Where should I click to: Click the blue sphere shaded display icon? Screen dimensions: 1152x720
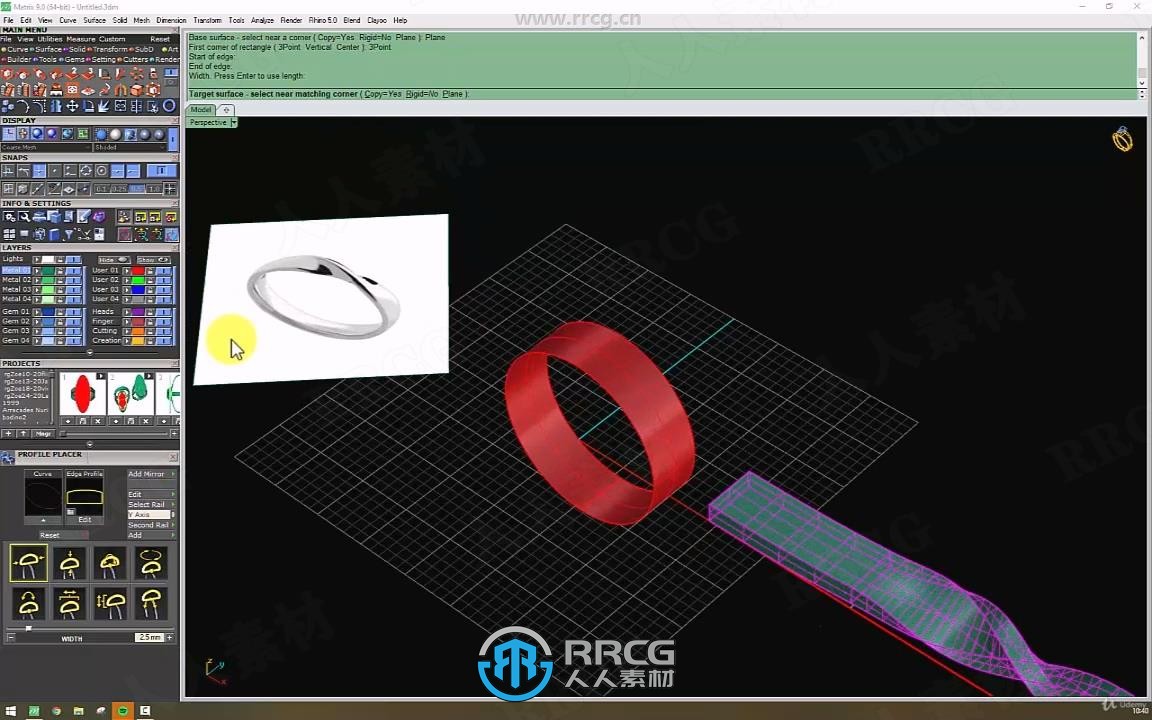pyautogui.click(x=101, y=134)
